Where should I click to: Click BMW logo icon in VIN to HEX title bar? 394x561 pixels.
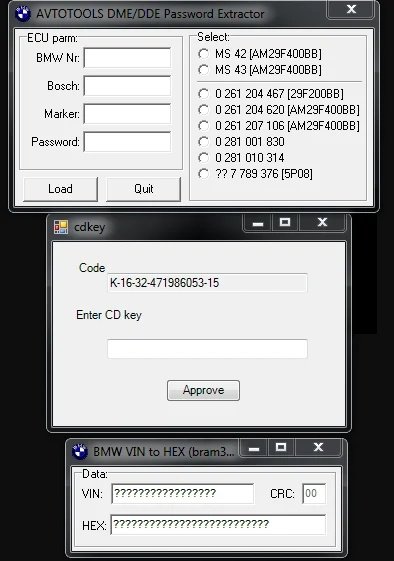80,452
